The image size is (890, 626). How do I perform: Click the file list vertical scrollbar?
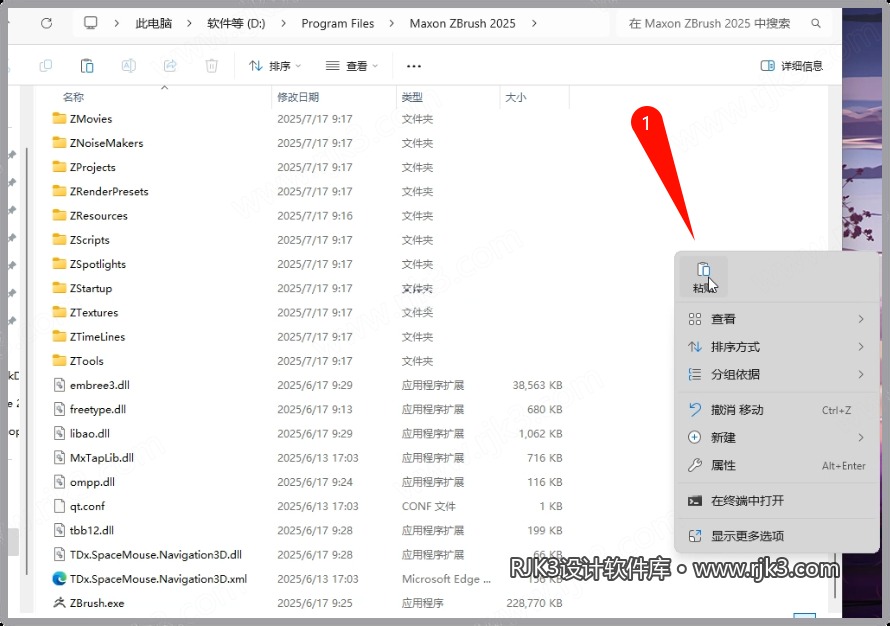tap(834, 573)
